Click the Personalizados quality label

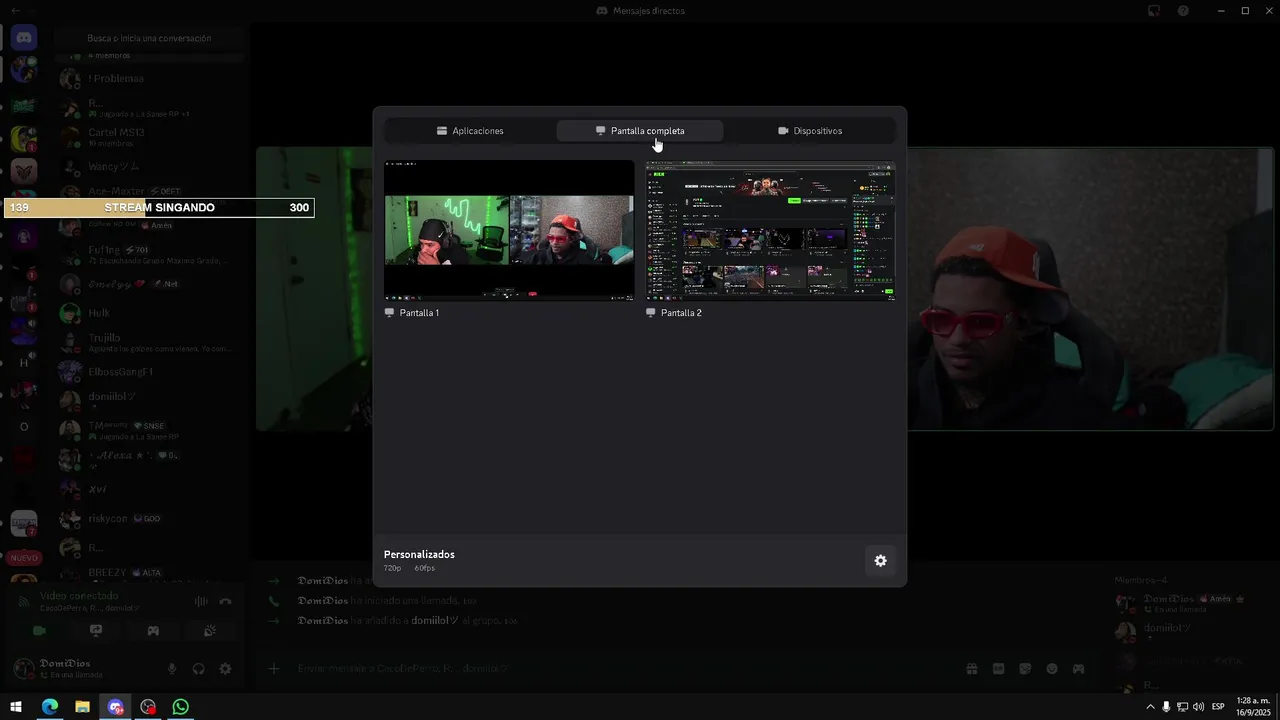point(419,554)
